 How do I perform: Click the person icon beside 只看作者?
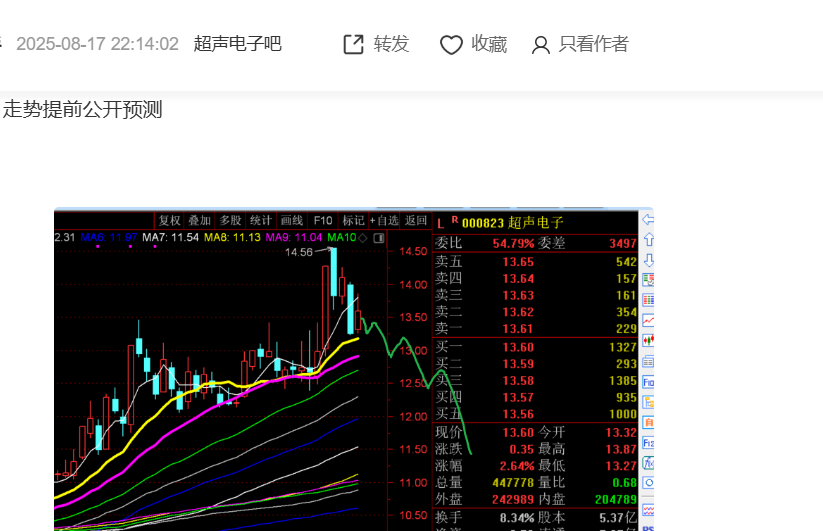click(x=541, y=45)
